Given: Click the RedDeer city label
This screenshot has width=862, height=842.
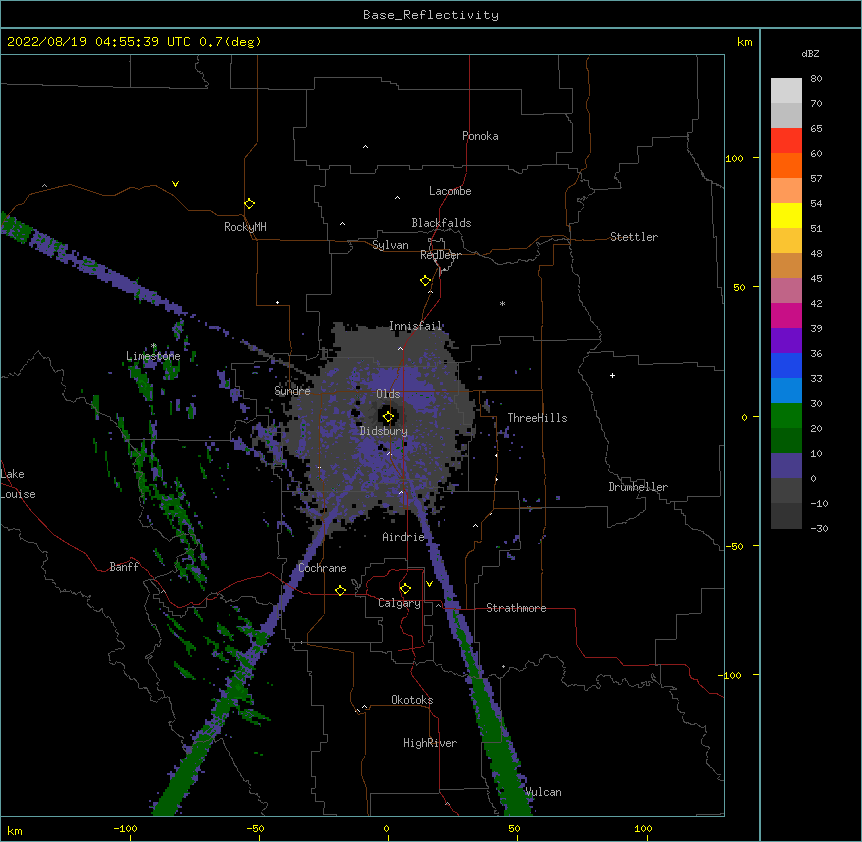Looking at the screenshot, I should tap(440, 255).
